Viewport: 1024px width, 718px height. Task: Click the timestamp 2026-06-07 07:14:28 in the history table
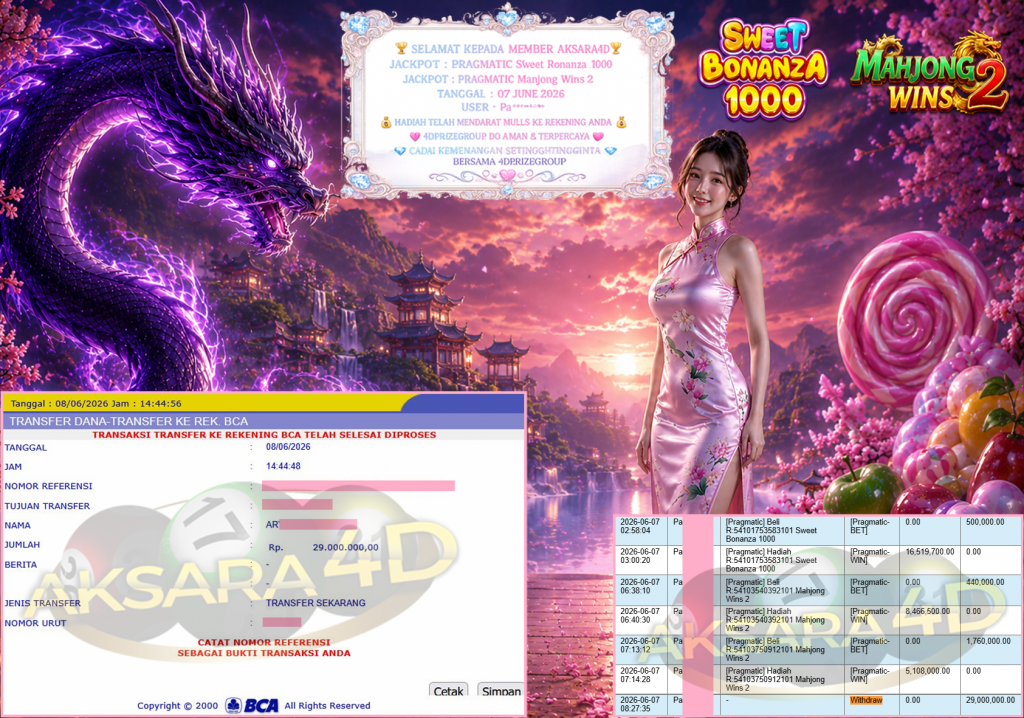(x=641, y=675)
